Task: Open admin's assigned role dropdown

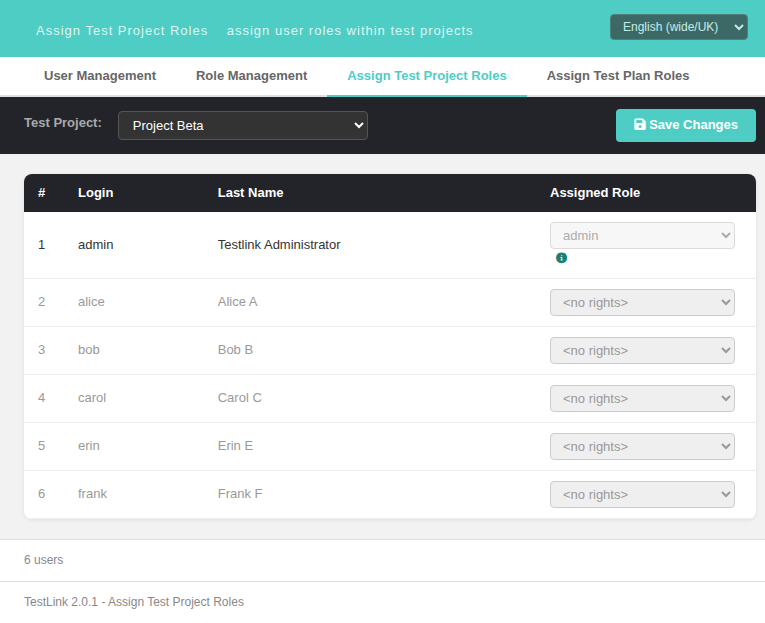Action: click(642, 236)
